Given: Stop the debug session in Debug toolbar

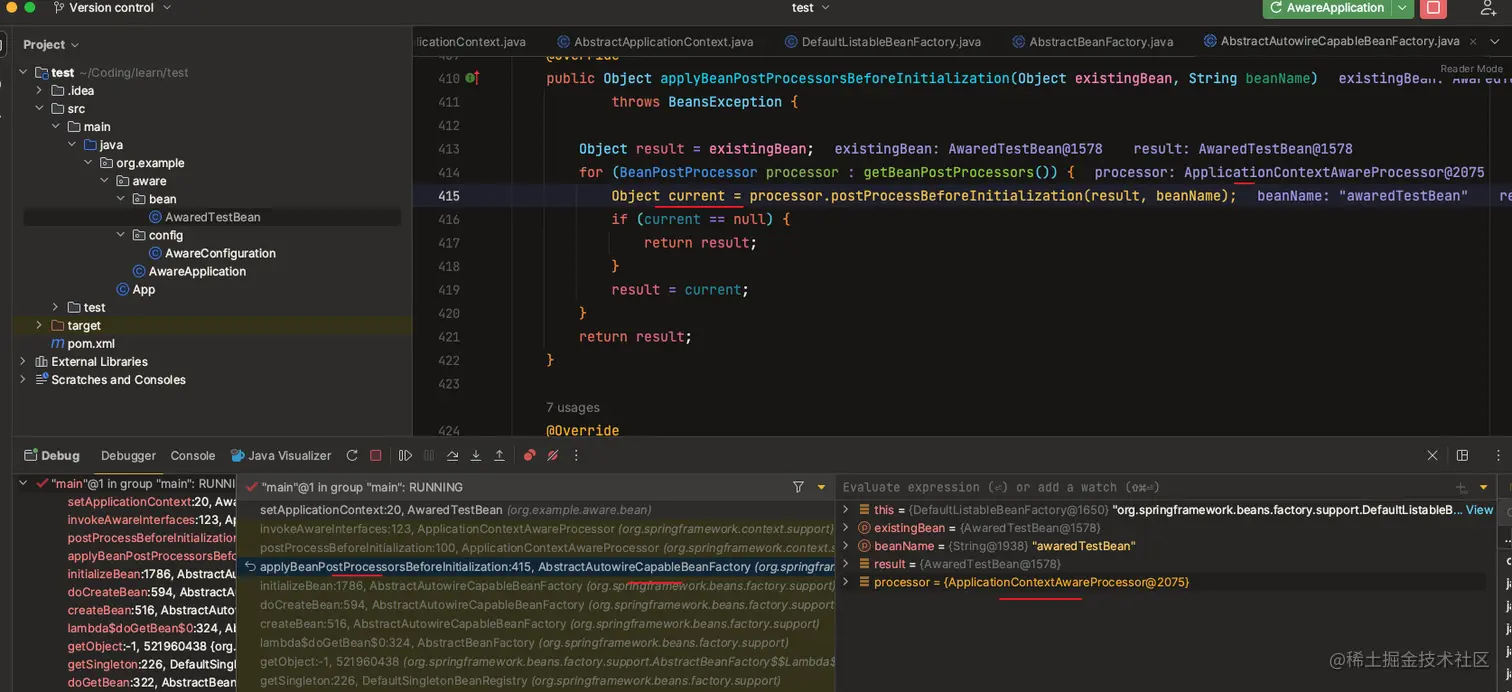Looking at the screenshot, I should pos(376,455).
